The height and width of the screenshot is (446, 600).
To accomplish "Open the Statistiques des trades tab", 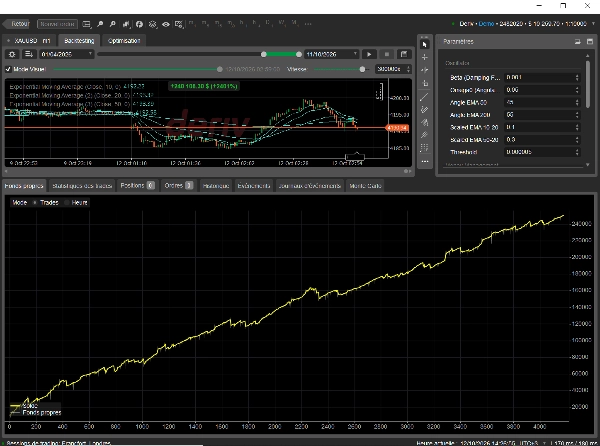I will (82, 186).
